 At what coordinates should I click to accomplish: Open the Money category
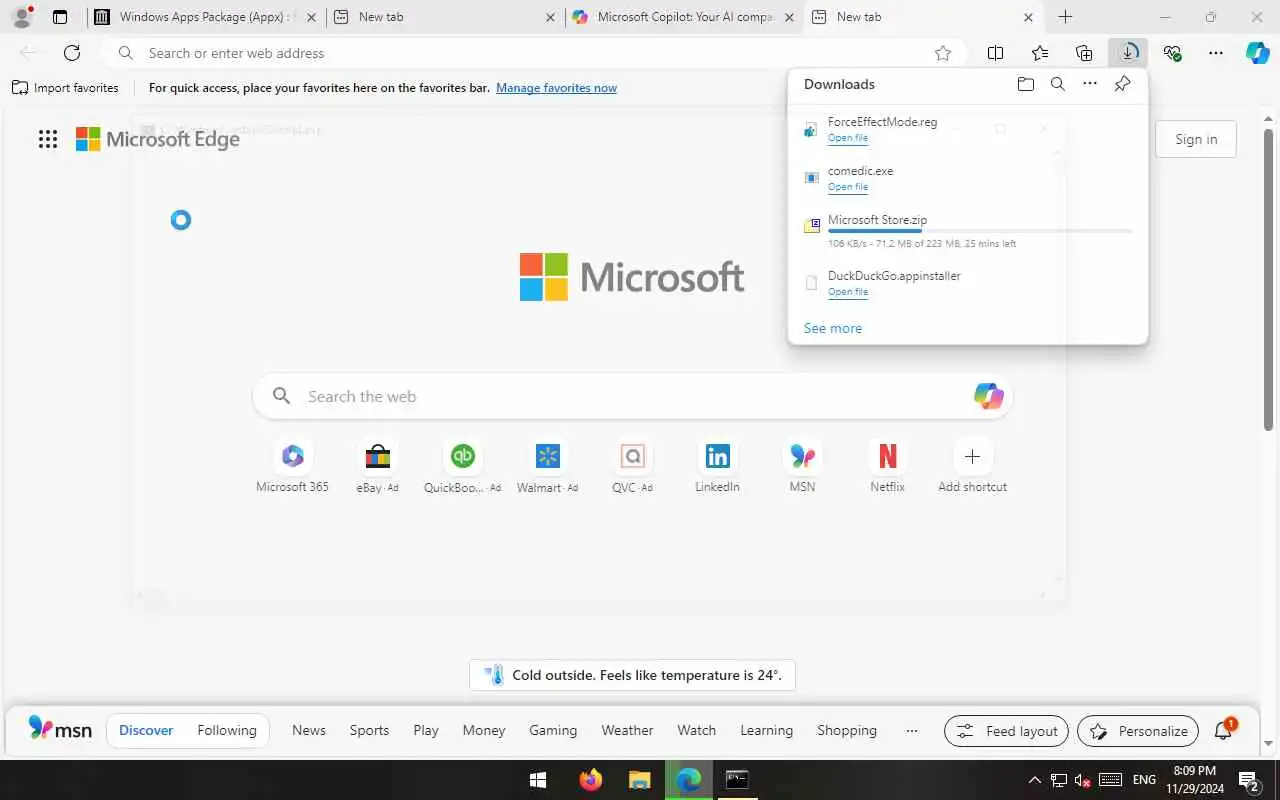pos(484,731)
